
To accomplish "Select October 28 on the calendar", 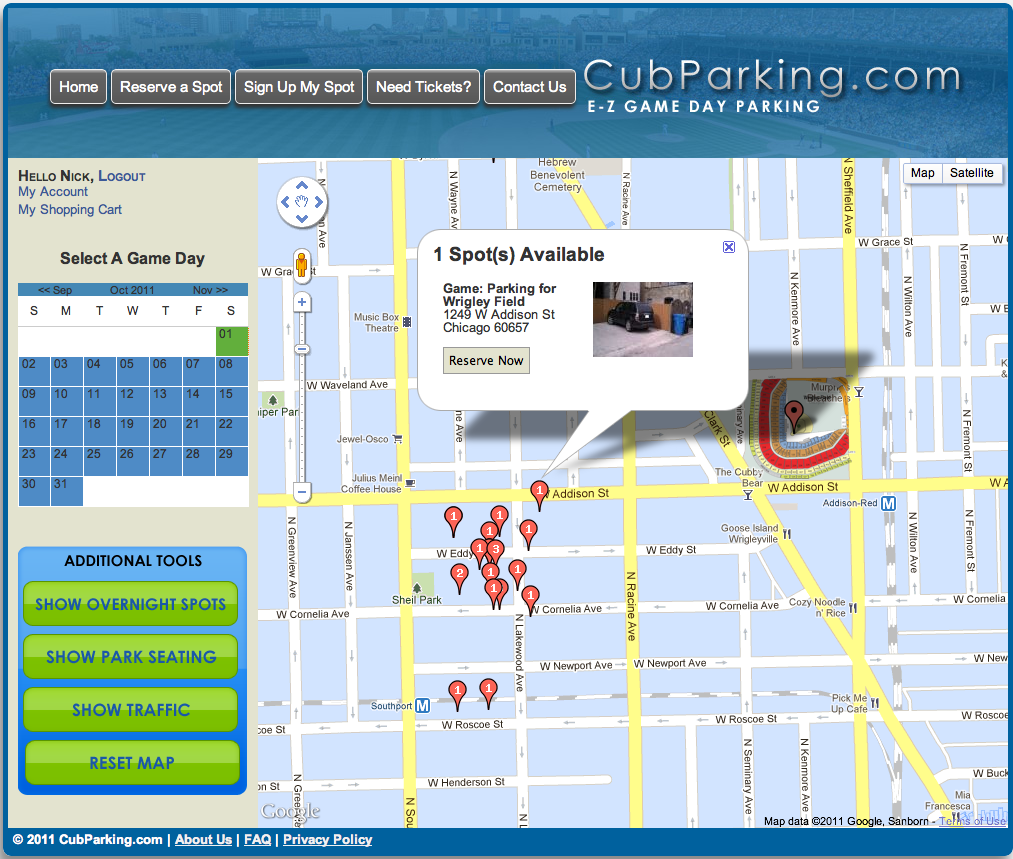I will [x=199, y=461].
